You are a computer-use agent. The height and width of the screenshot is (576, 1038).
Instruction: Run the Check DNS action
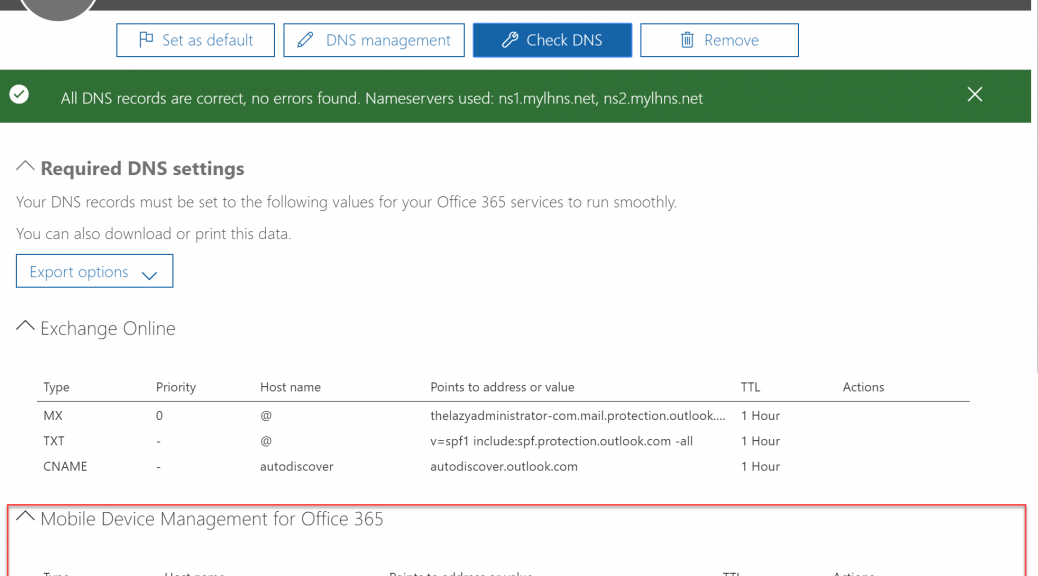tap(552, 40)
